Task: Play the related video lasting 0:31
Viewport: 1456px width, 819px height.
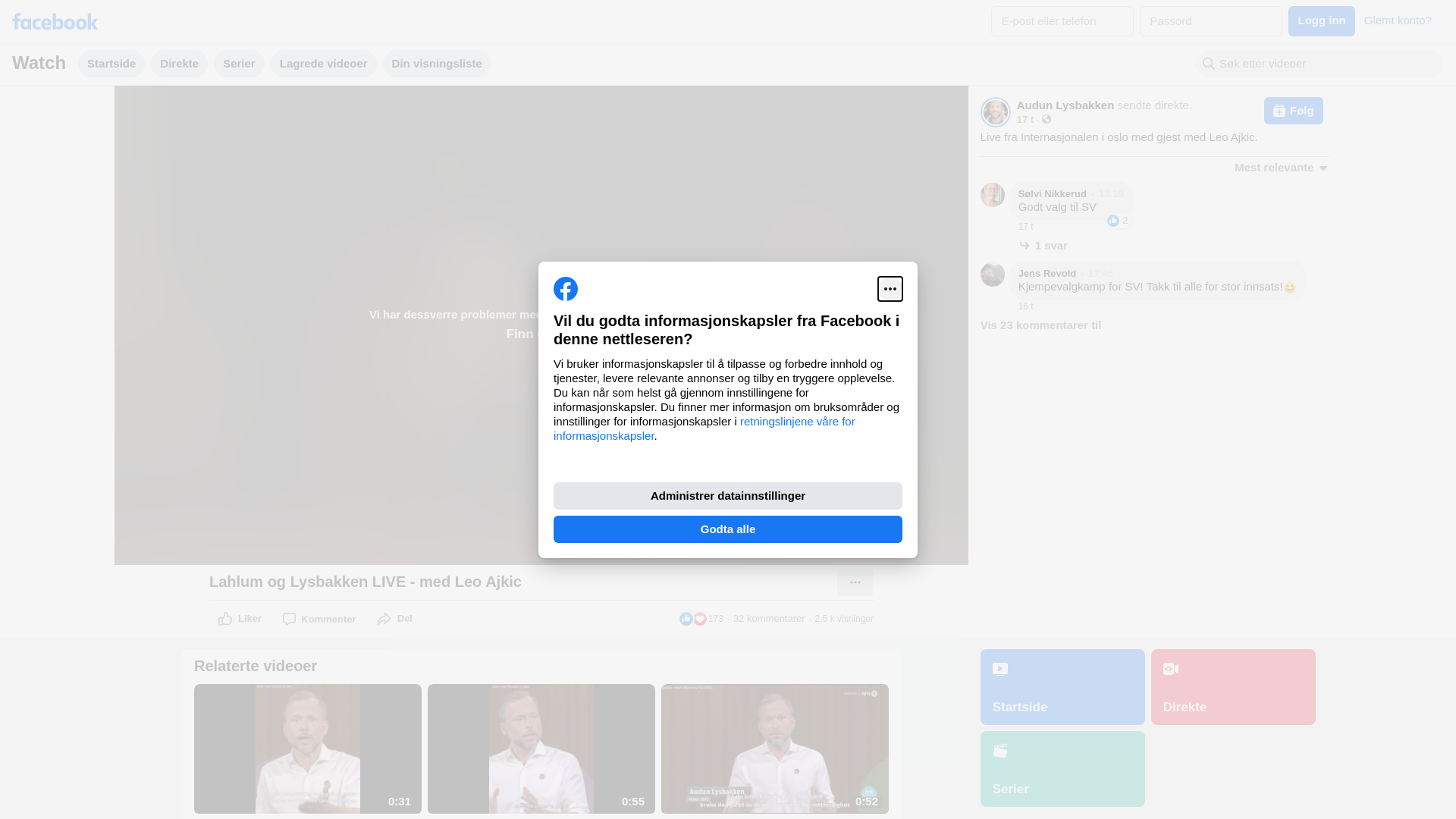Action: coord(308,749)
